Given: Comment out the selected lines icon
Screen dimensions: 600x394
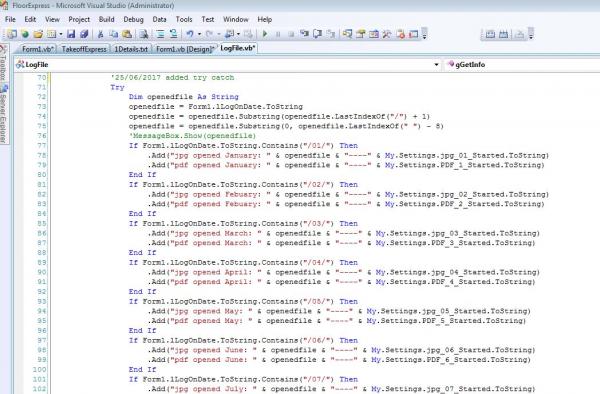Looking at the screenshot, I should pyautogui.click(x=160, y=34).
